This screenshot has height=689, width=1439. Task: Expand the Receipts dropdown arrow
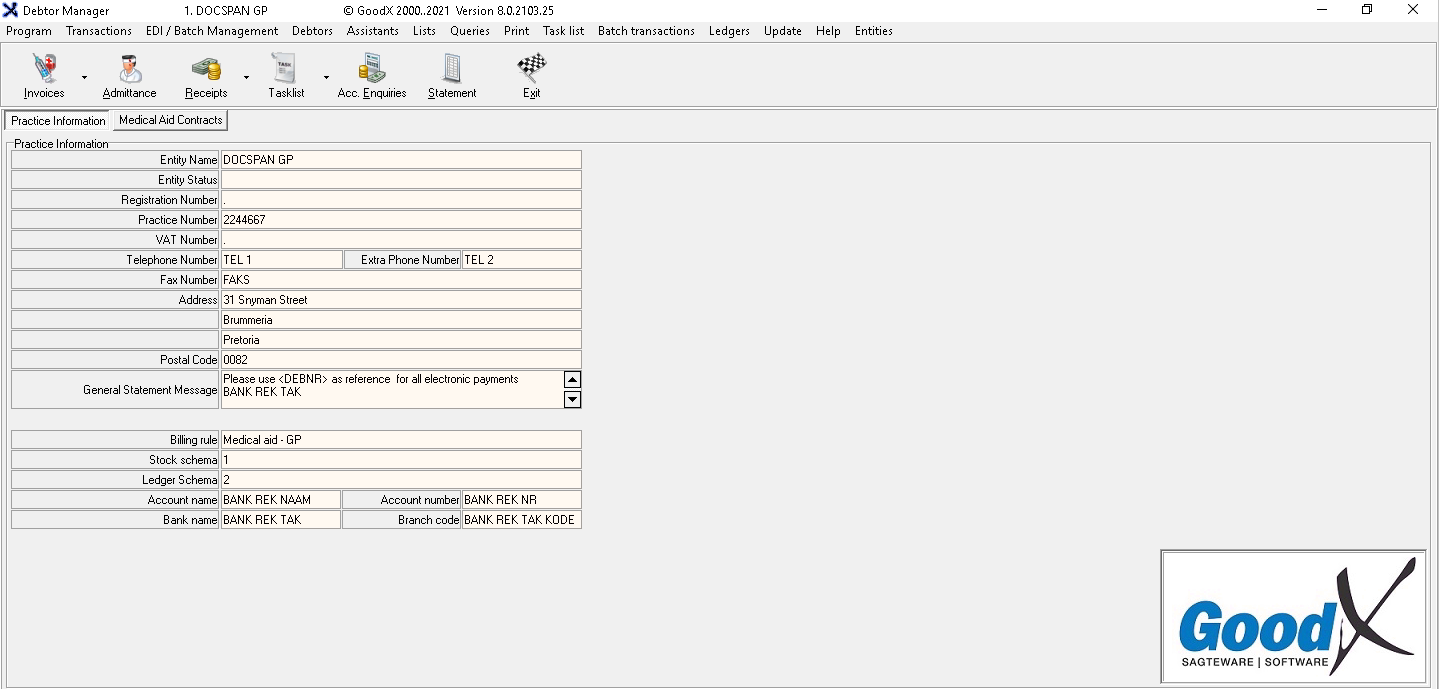coord(246,77)
